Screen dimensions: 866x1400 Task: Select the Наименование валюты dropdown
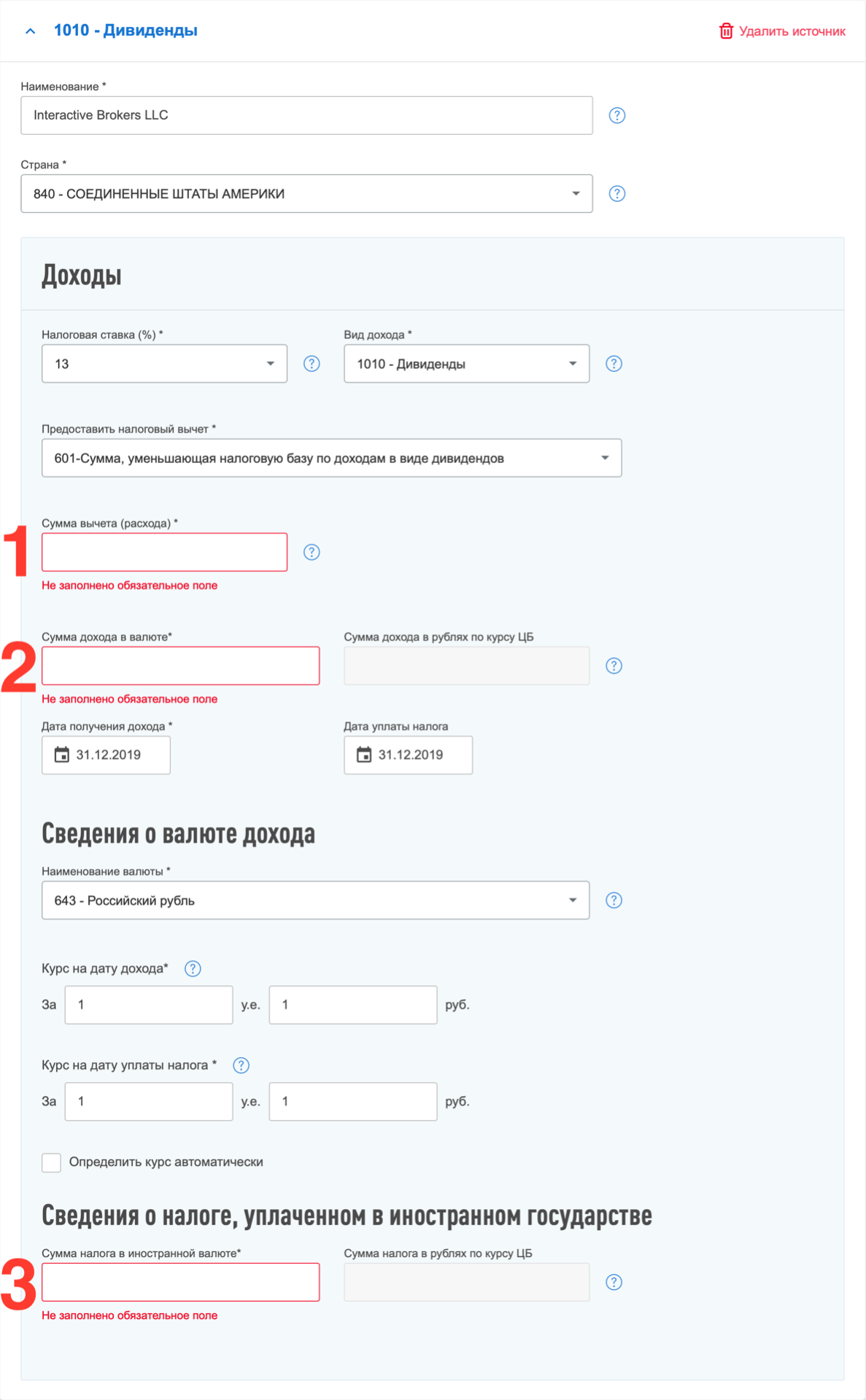315,900
